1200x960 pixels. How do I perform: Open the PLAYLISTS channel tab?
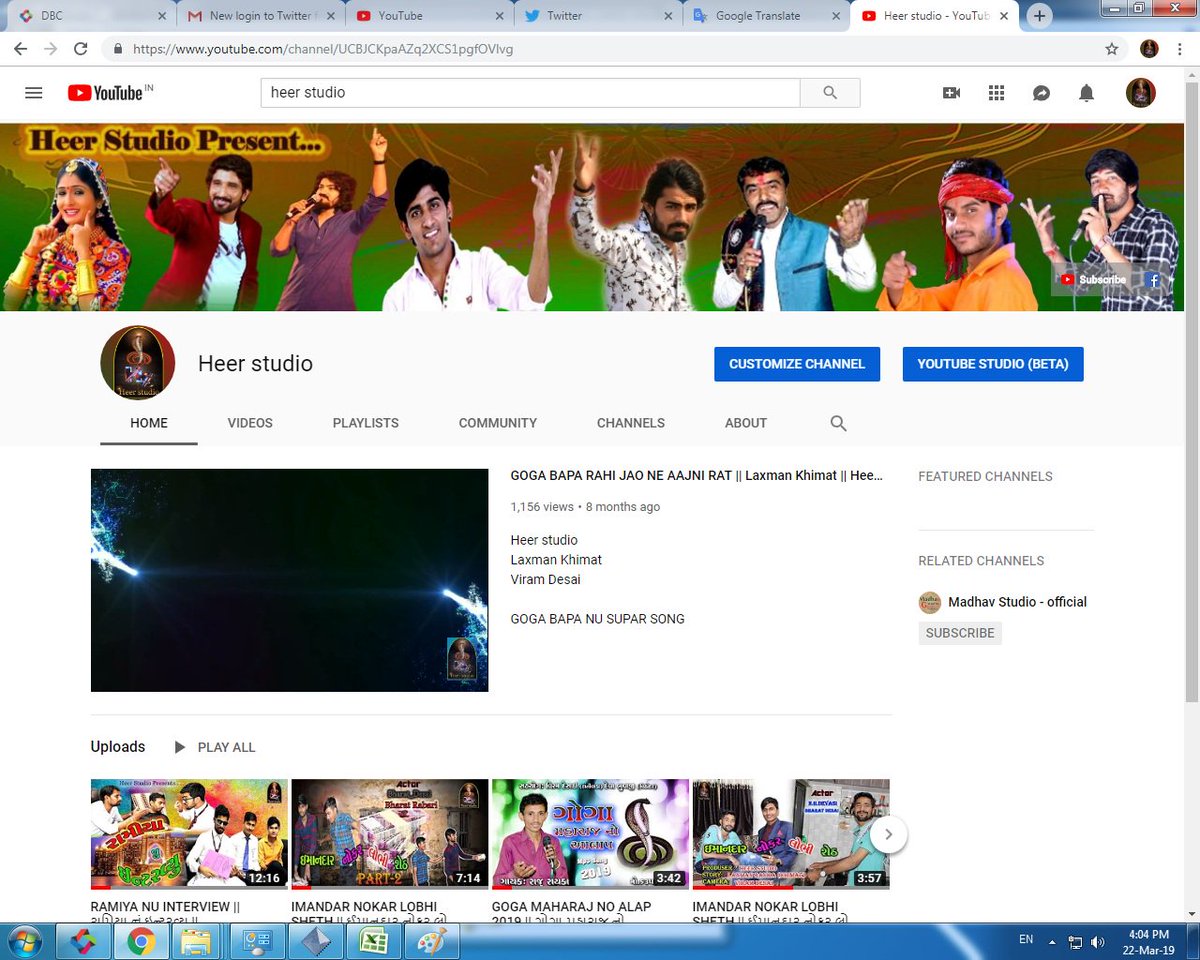click(366, 423)
